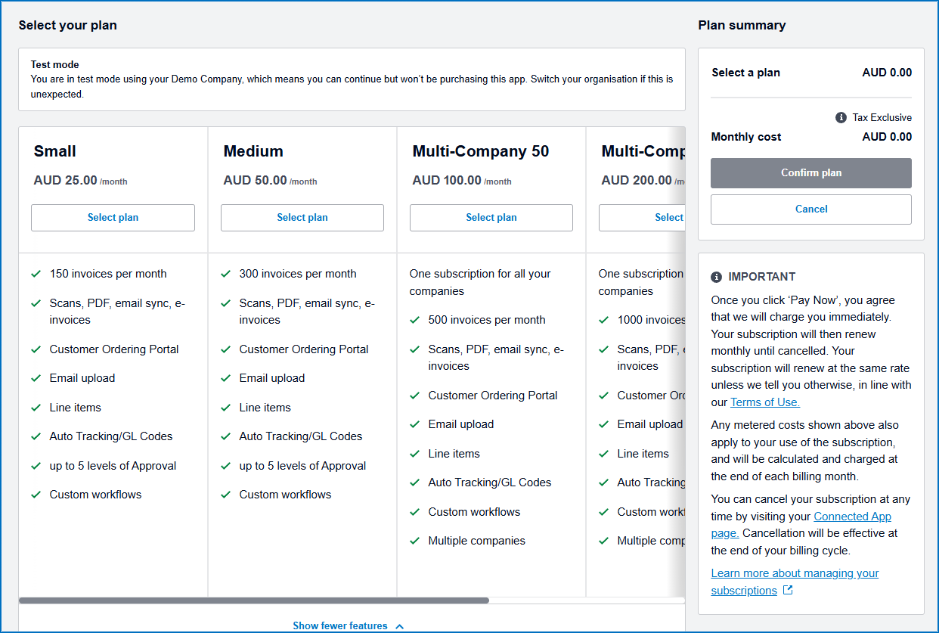Open the Terms of Use link

click(765, 402)
